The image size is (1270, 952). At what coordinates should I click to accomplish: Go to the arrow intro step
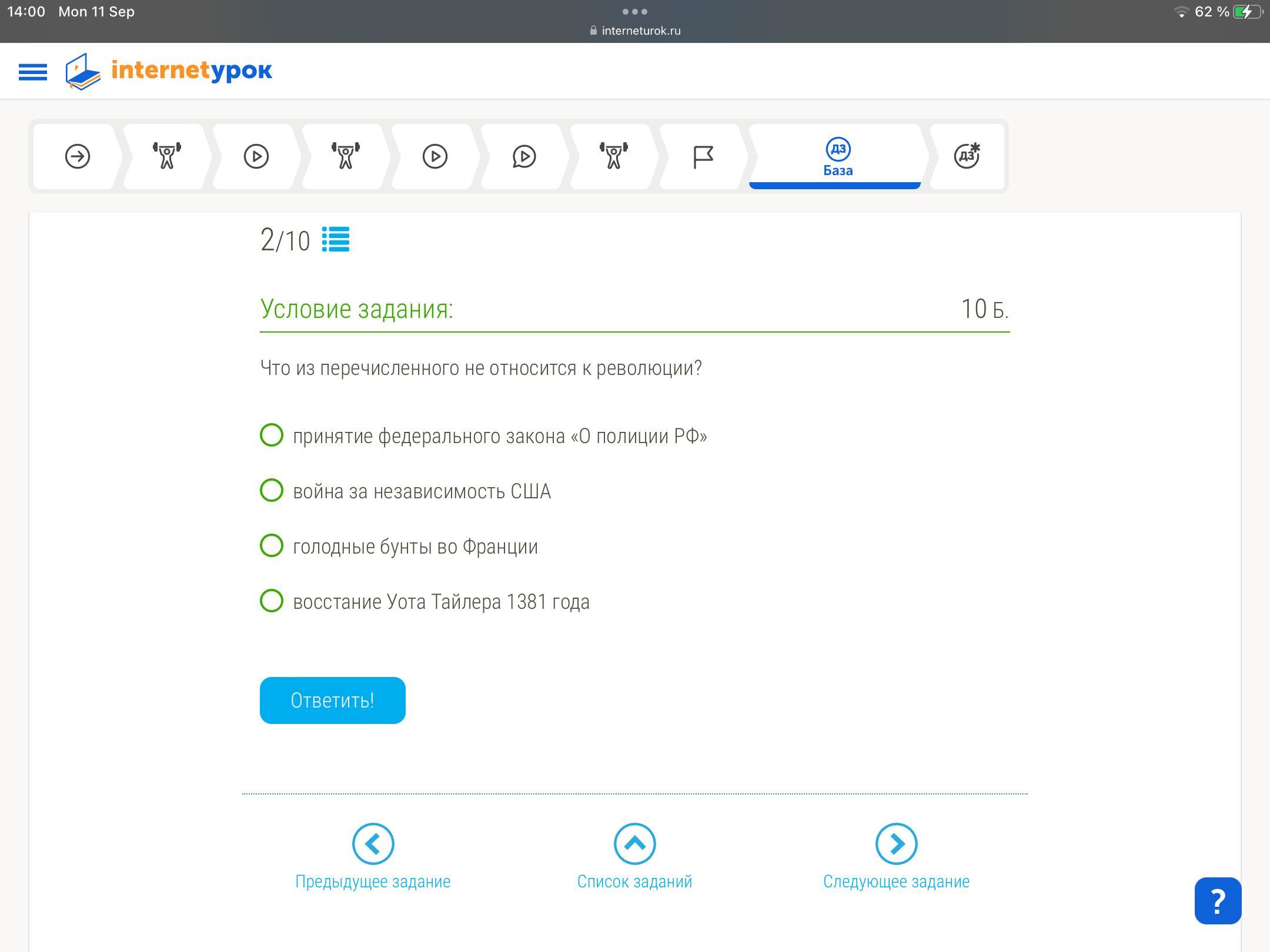pos(78,156)
